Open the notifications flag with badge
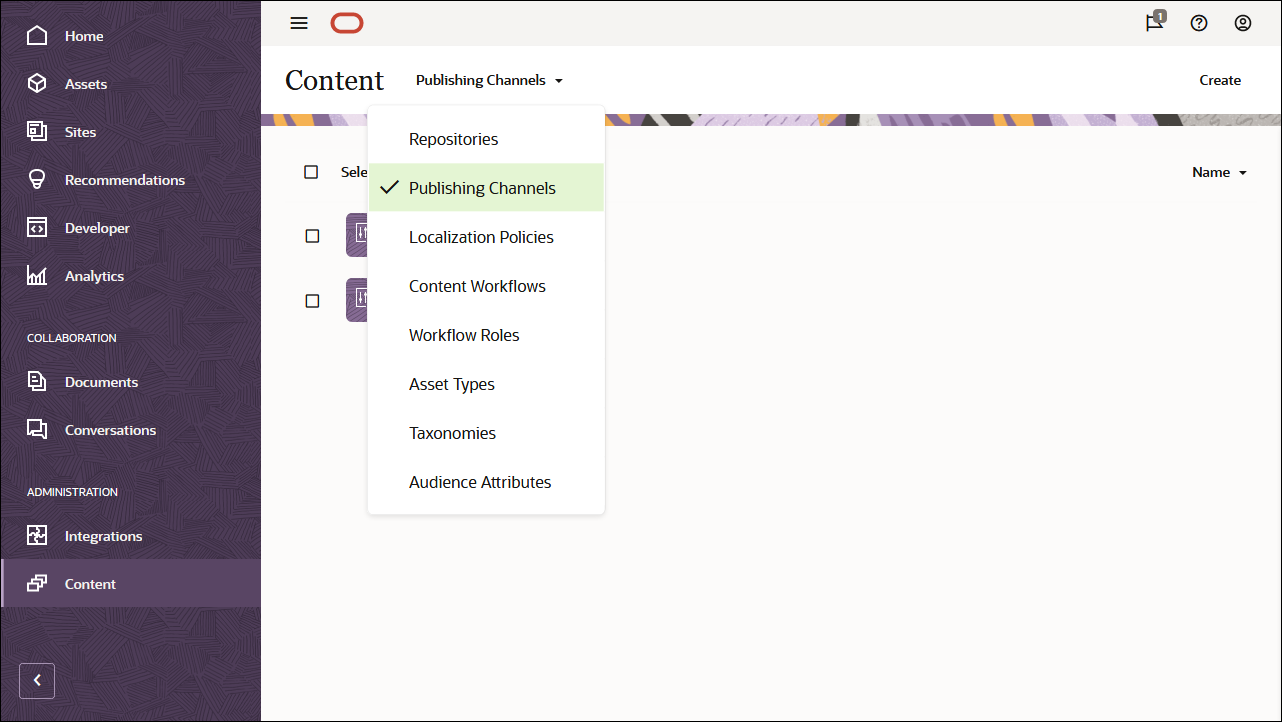The height and width of the screenshot is (722, 1282). point(1154,23)
